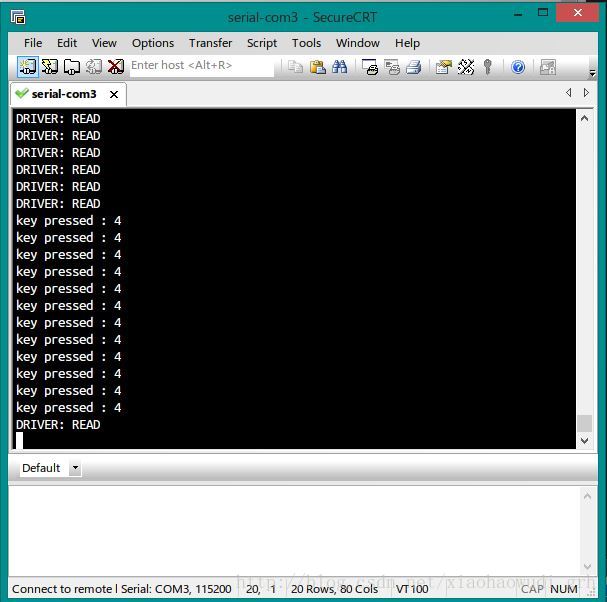Viewport: 607px width, 602px height.
Task: Click the Enter host input field
Action: tap(201, 66)
